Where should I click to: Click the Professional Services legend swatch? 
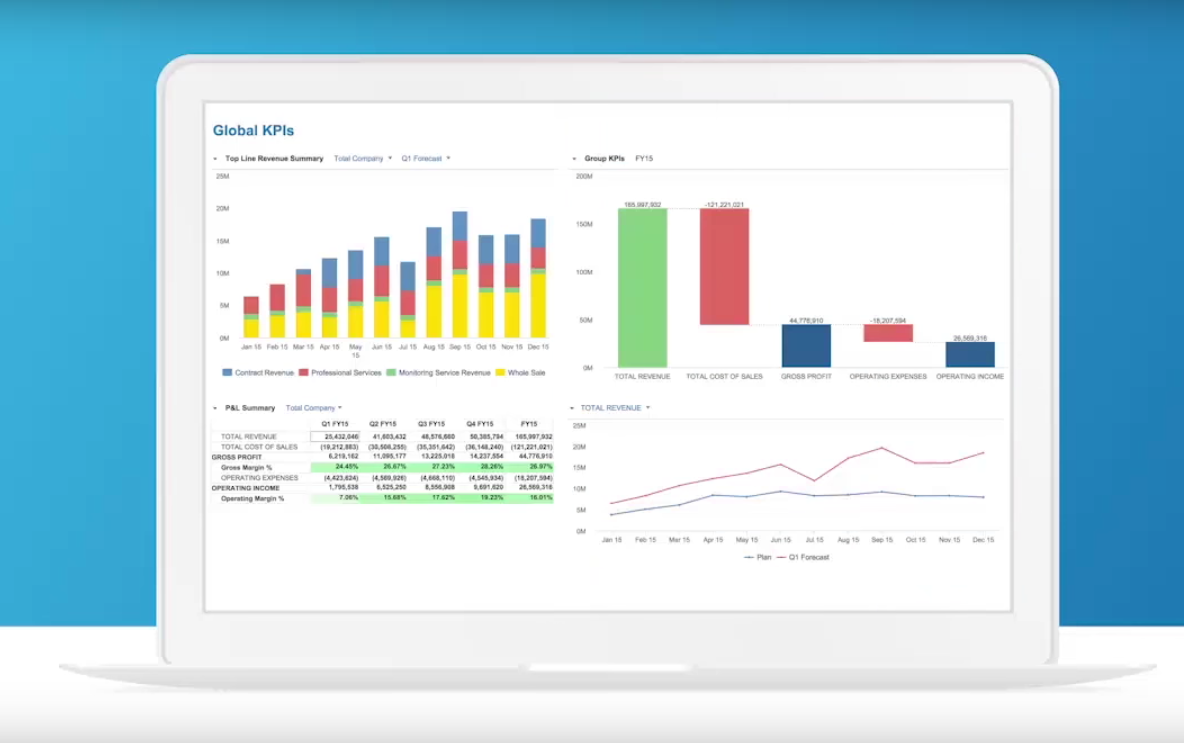pos(304,372)
